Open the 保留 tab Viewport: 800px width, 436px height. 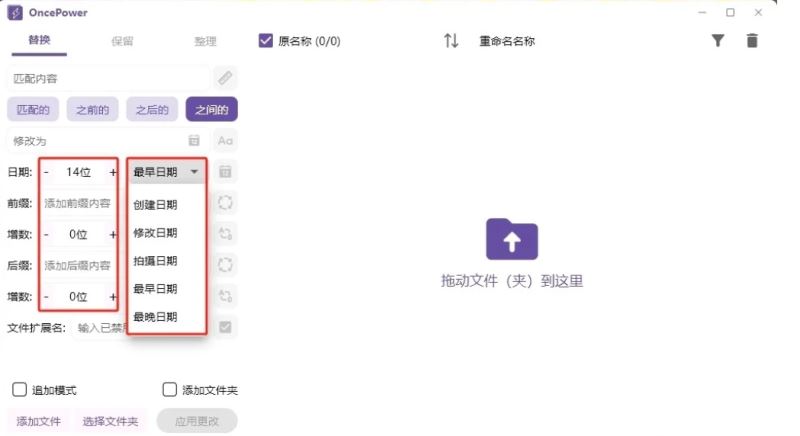(x=122, y=41)
